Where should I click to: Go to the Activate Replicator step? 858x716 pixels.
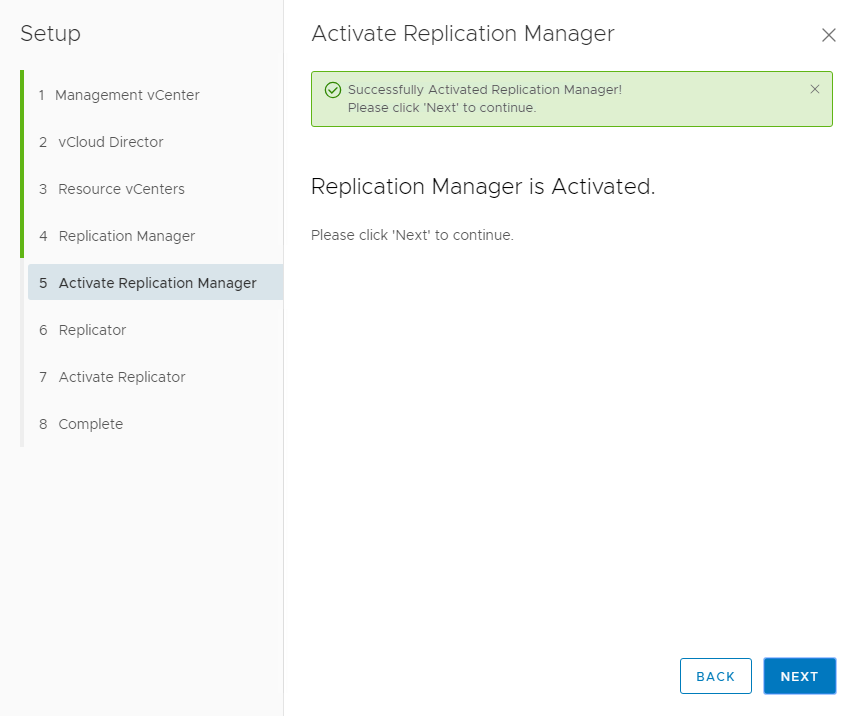click(122, 377)
